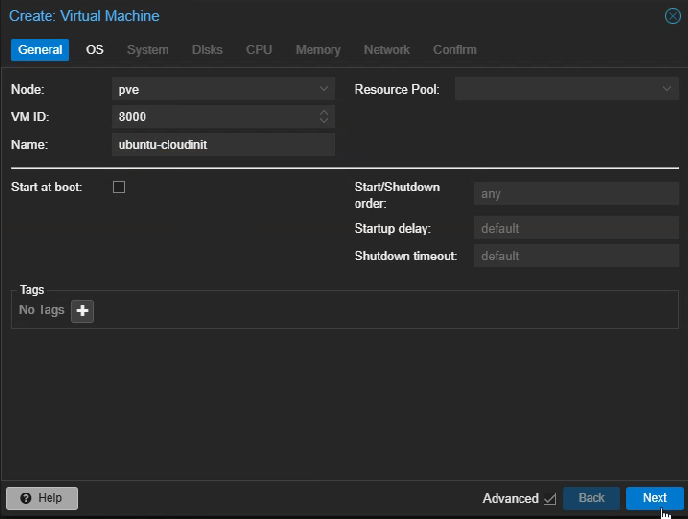Close the Create Virtual Machine dialog
The height and width of the screenshot is (519, 688).
673,16
